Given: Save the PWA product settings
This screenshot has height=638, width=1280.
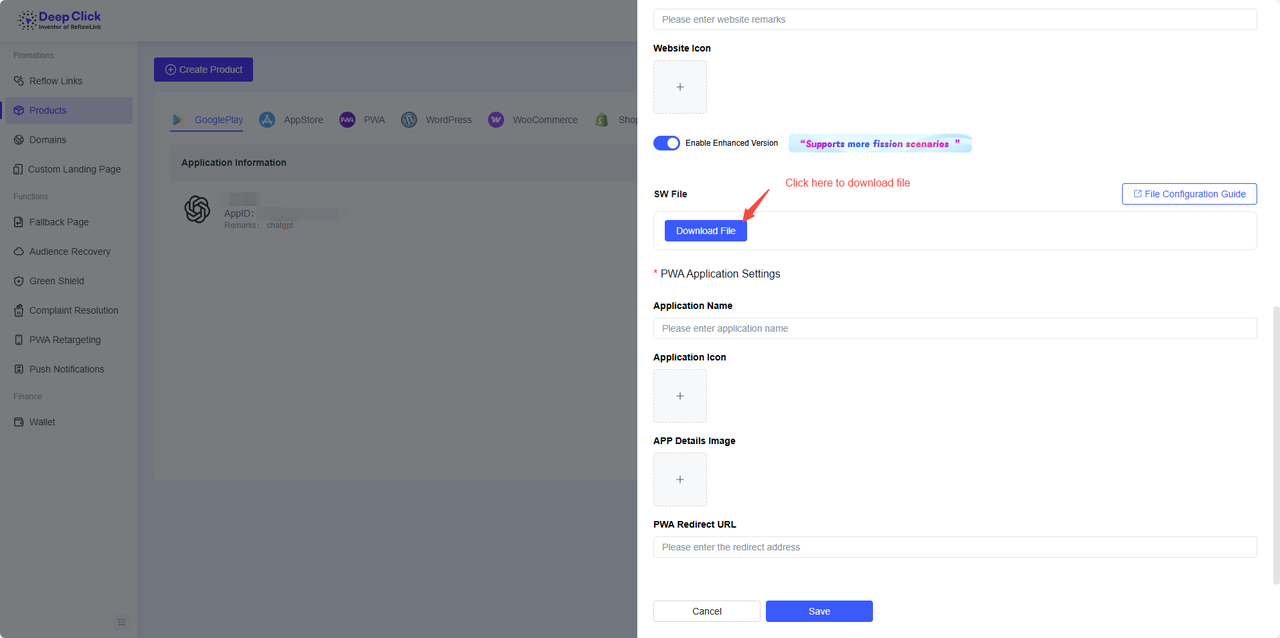Looking at the screenshot, I should tap(819, 611).
